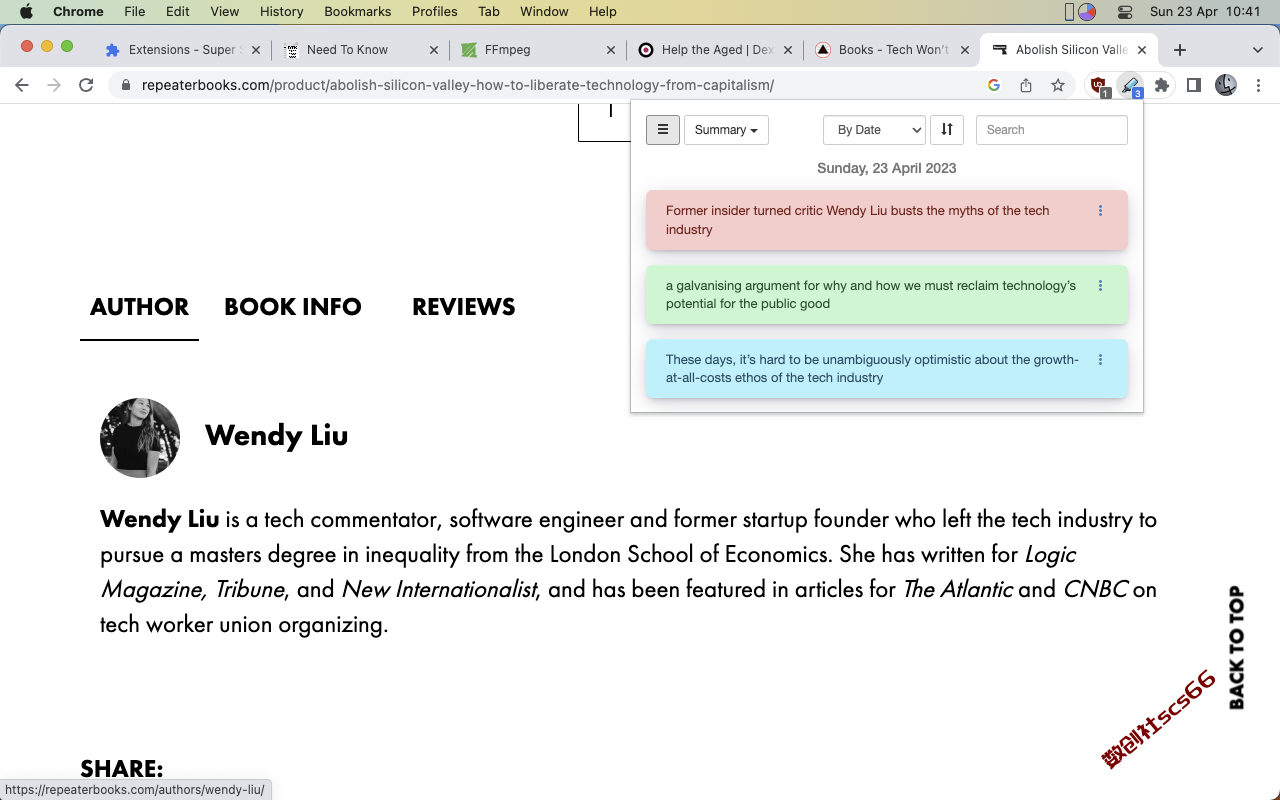
Task: Switch to Help the Aged tab
Action: coord(714,50)
